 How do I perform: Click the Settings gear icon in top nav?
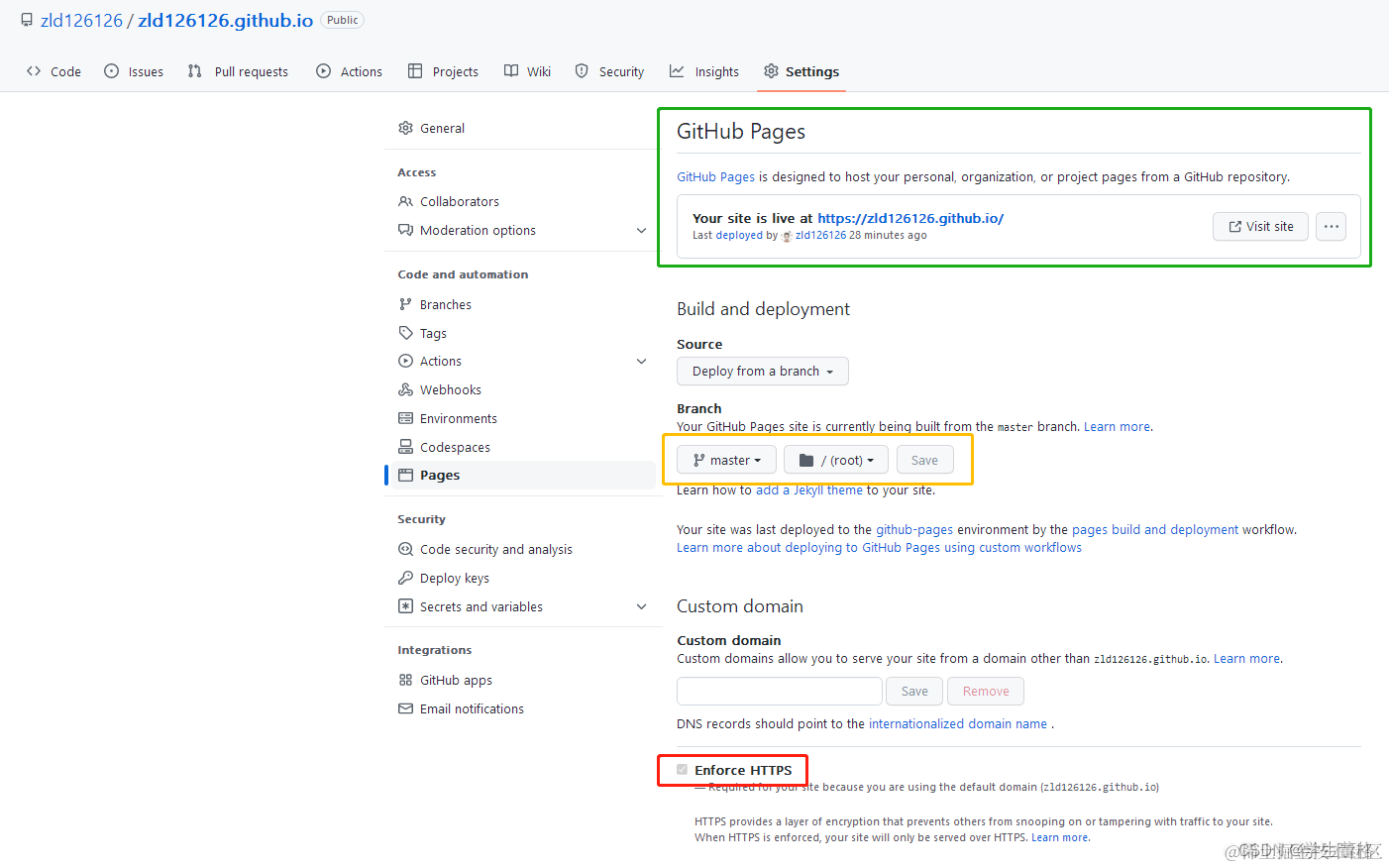771,71
